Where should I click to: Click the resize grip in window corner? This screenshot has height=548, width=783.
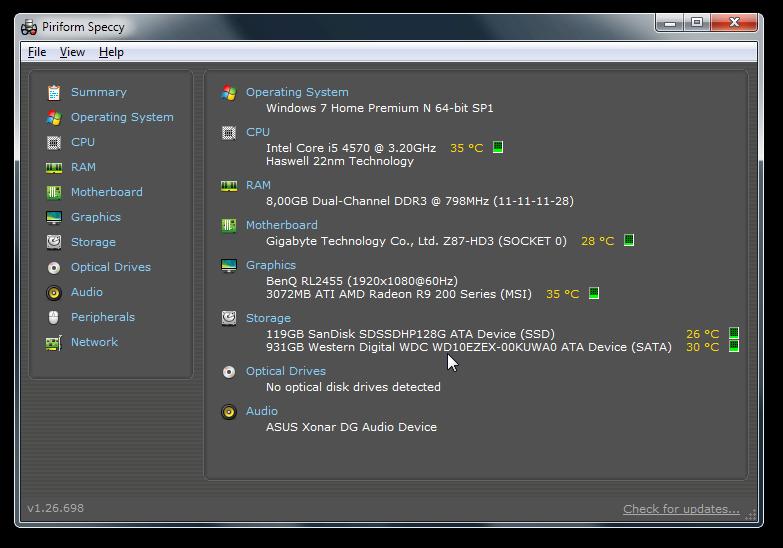(751, 514)
